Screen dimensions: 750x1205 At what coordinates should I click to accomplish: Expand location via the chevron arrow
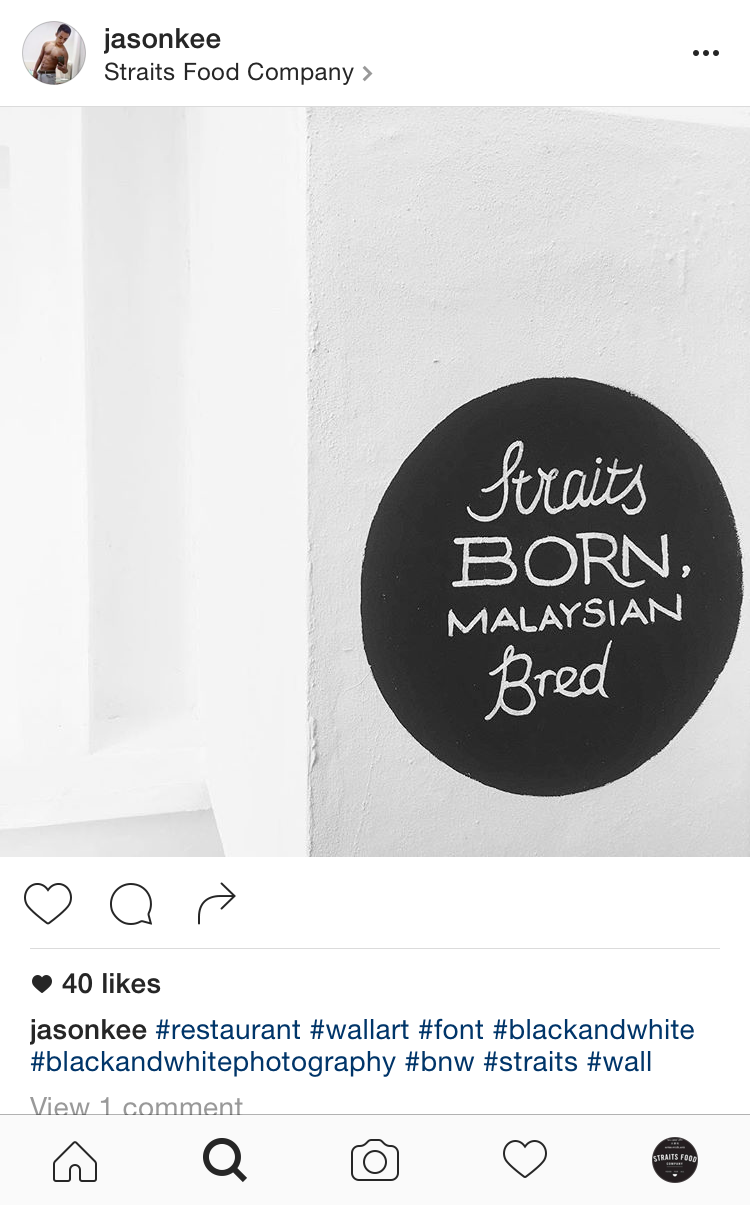[367, 73]
